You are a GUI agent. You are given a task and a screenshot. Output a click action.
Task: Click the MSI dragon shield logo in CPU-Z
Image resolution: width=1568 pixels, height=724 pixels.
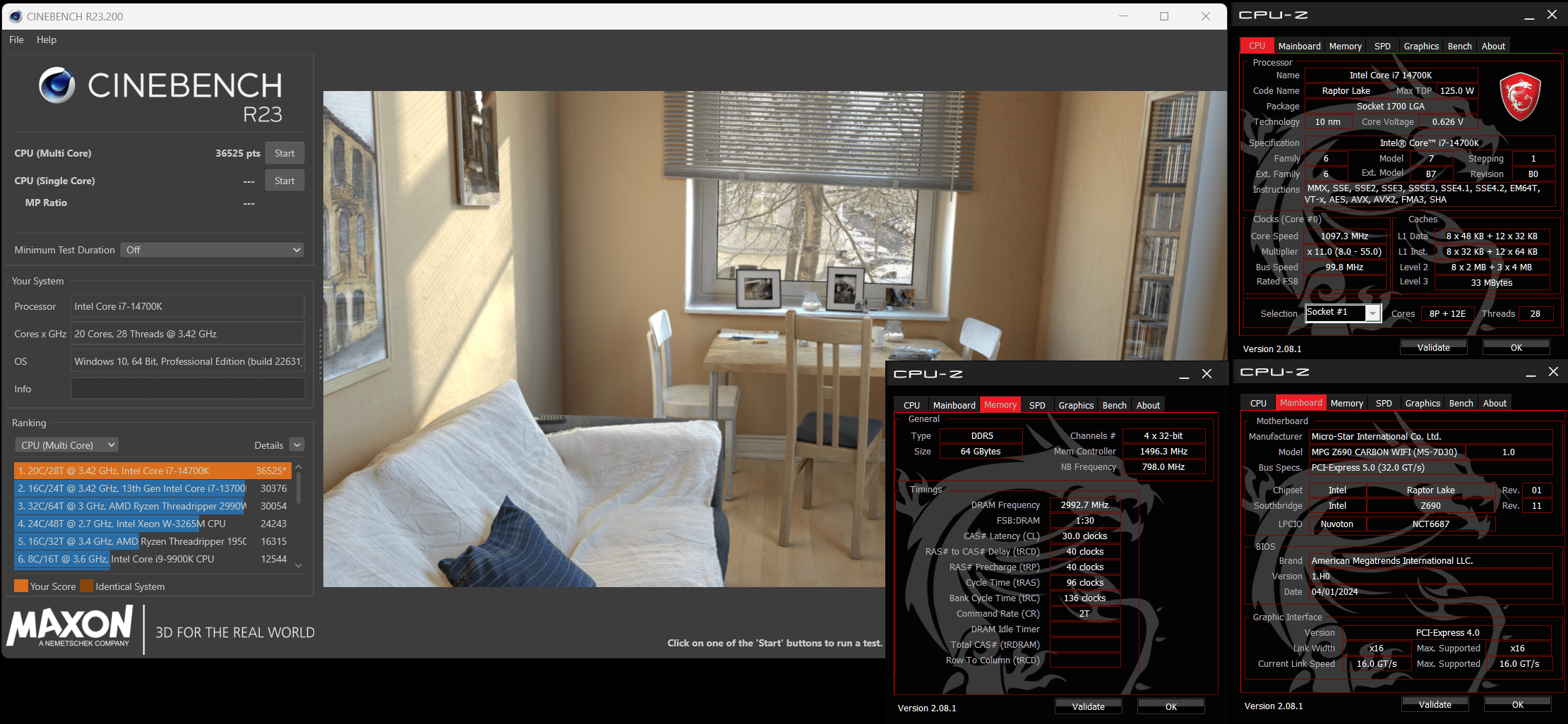[x=1519, y=96]
